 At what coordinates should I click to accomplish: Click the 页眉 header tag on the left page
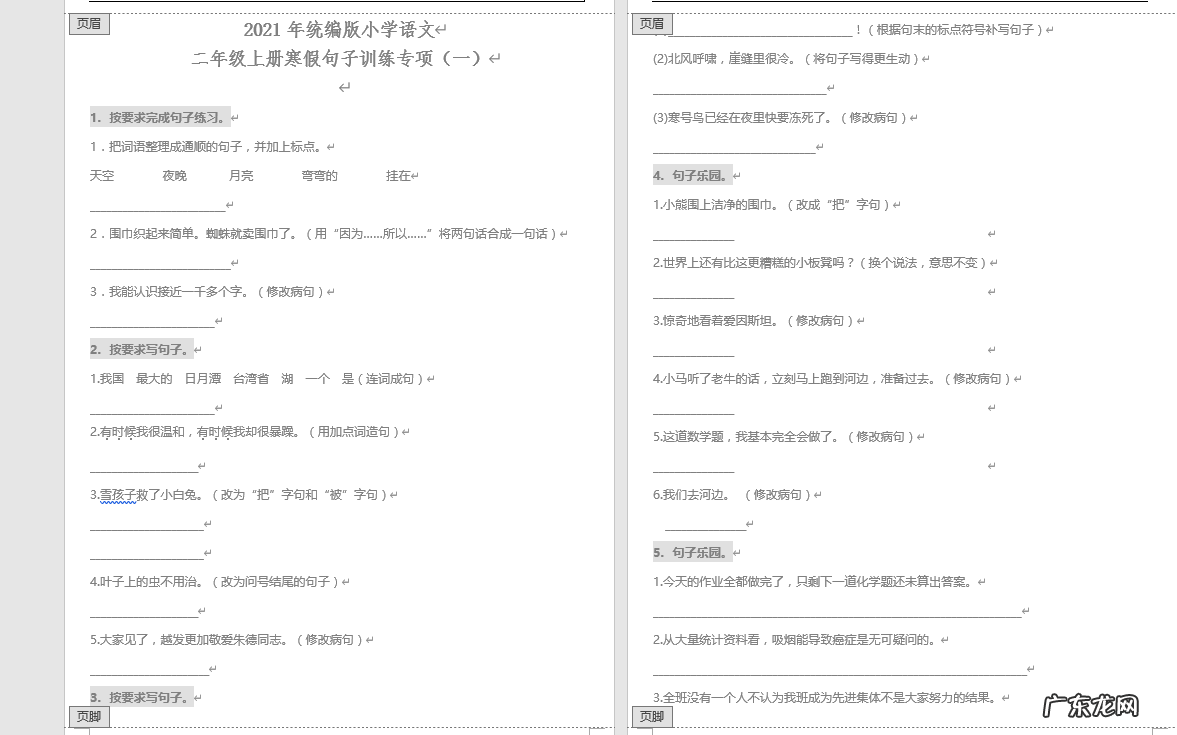(89, 24)
